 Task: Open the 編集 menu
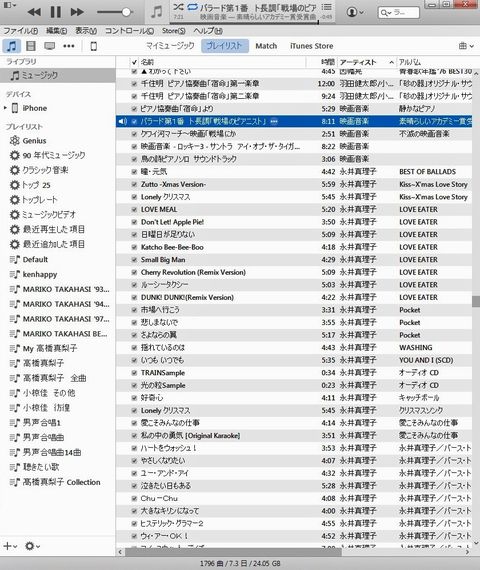[56, 31]
